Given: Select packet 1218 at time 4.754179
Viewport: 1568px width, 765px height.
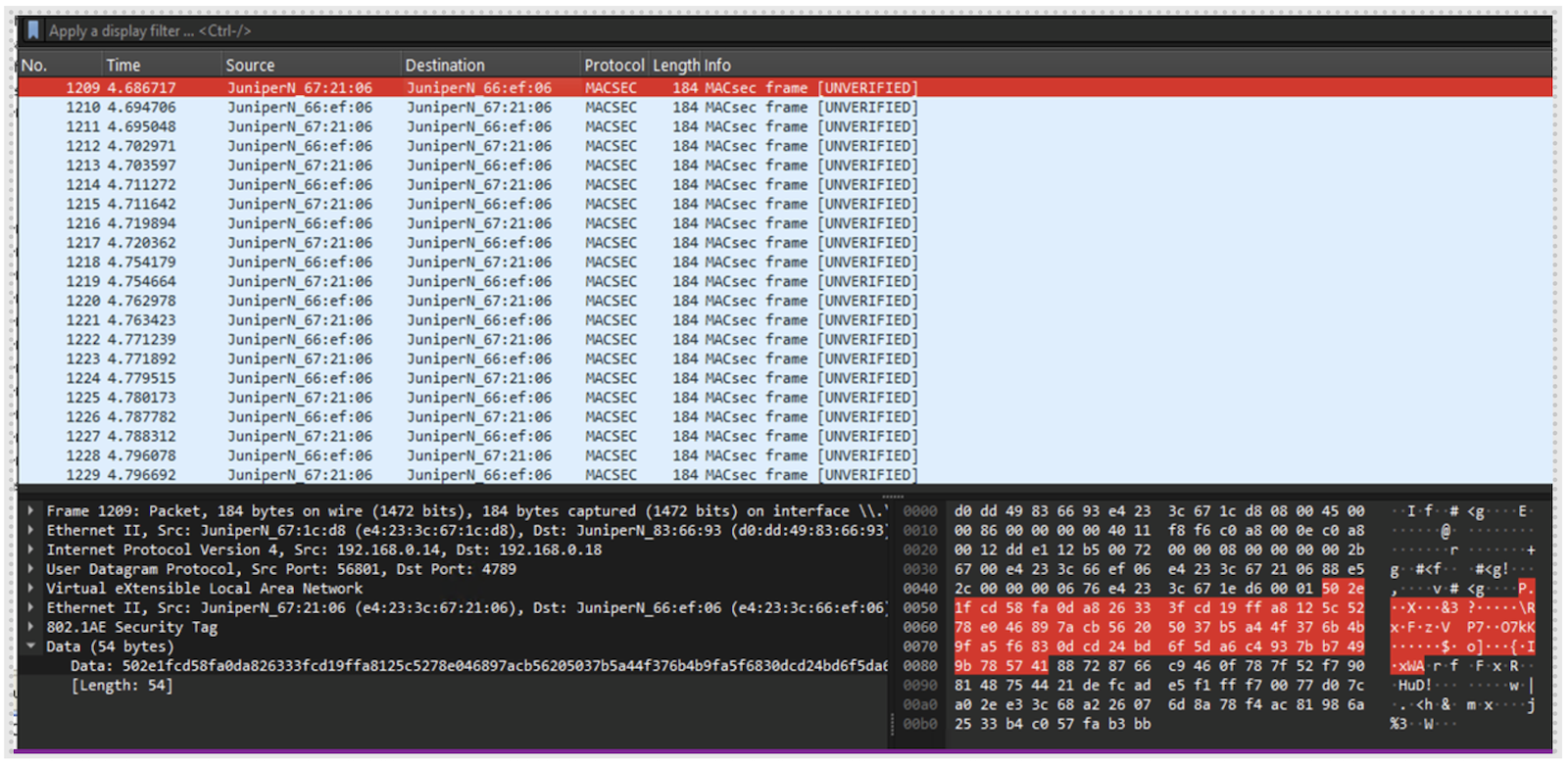Looking at the screenshot, I should 785,263.
